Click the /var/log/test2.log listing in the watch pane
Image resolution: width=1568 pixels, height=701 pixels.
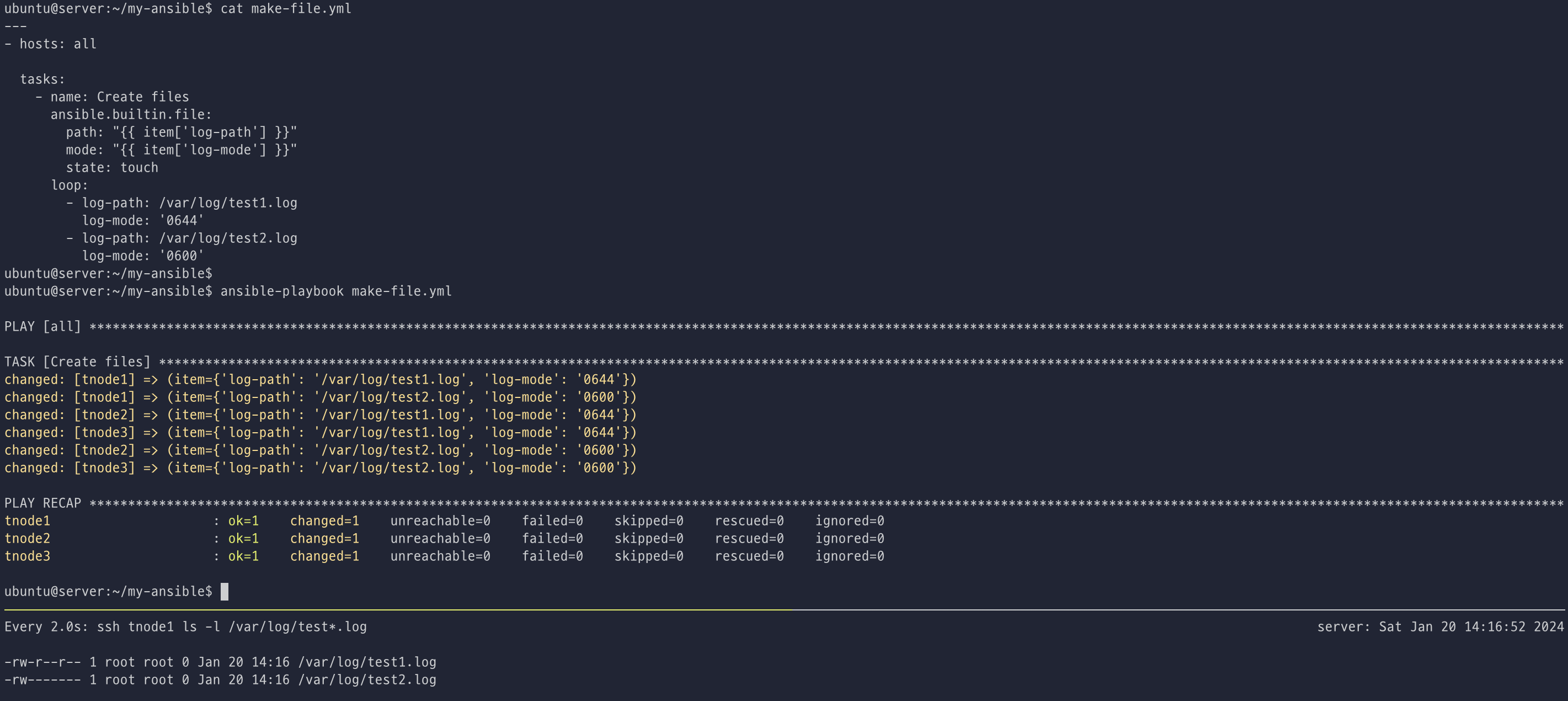[x=367, y=679]
